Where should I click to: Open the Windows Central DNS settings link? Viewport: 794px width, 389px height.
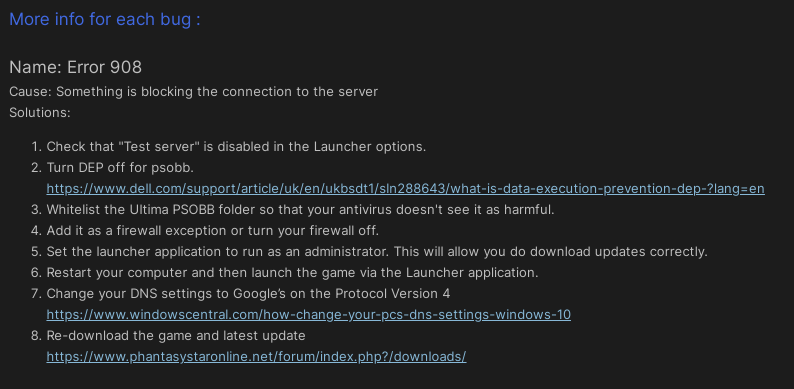[x=308, y=315]
